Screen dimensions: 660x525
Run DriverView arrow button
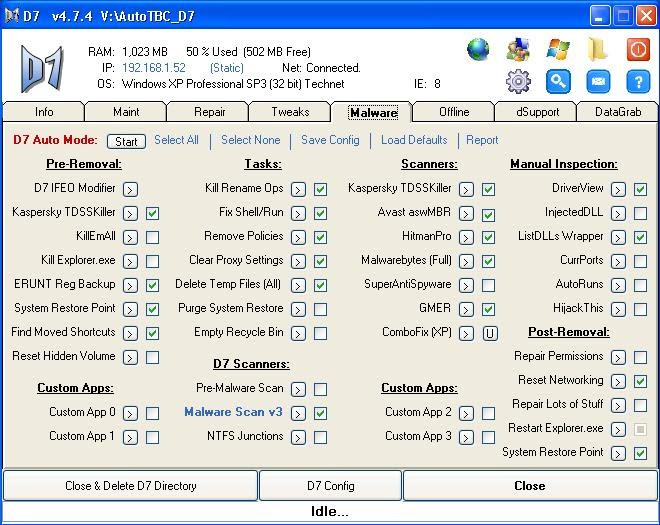[618, 189]
